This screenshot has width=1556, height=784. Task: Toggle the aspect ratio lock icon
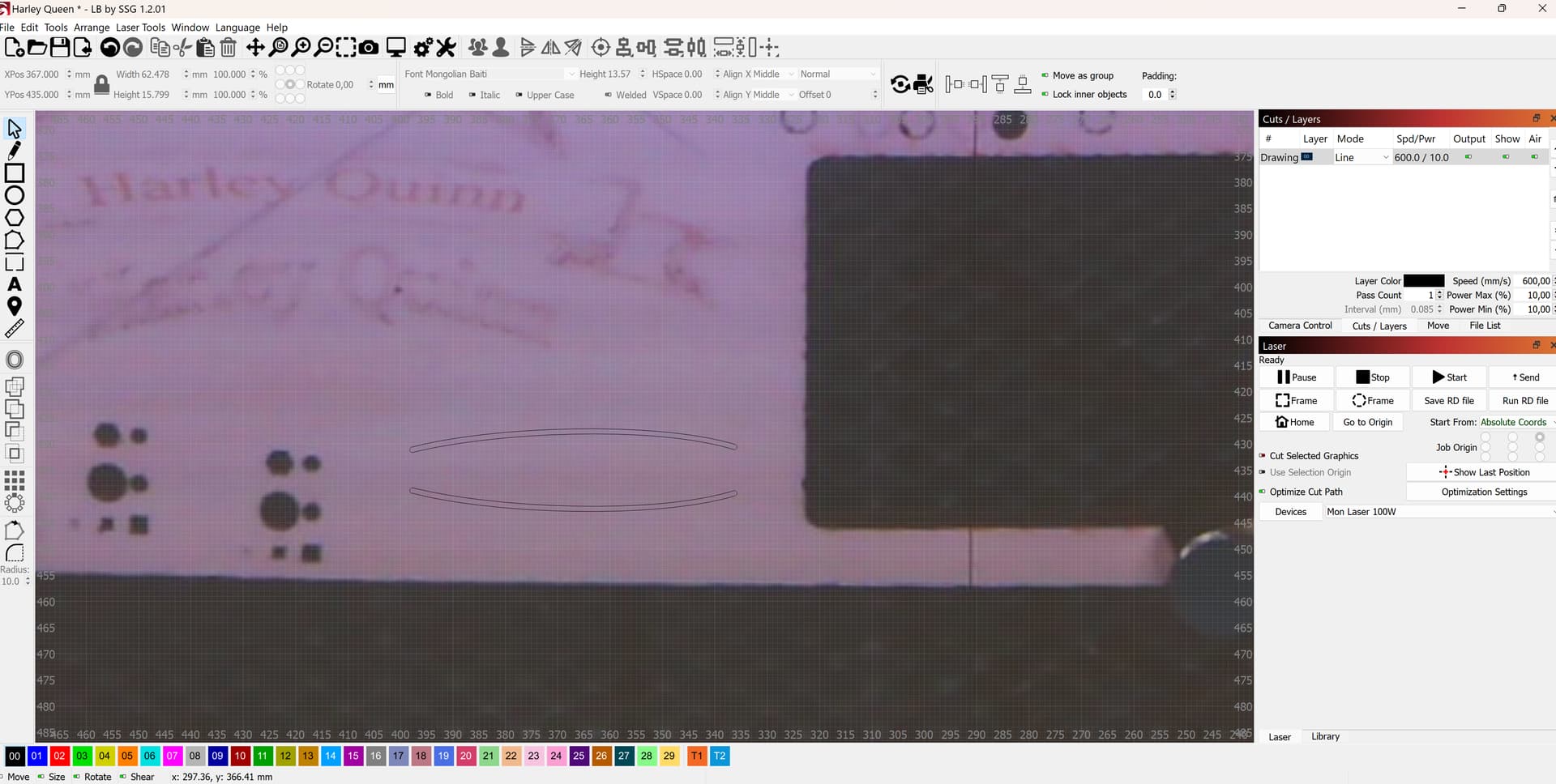101,84
